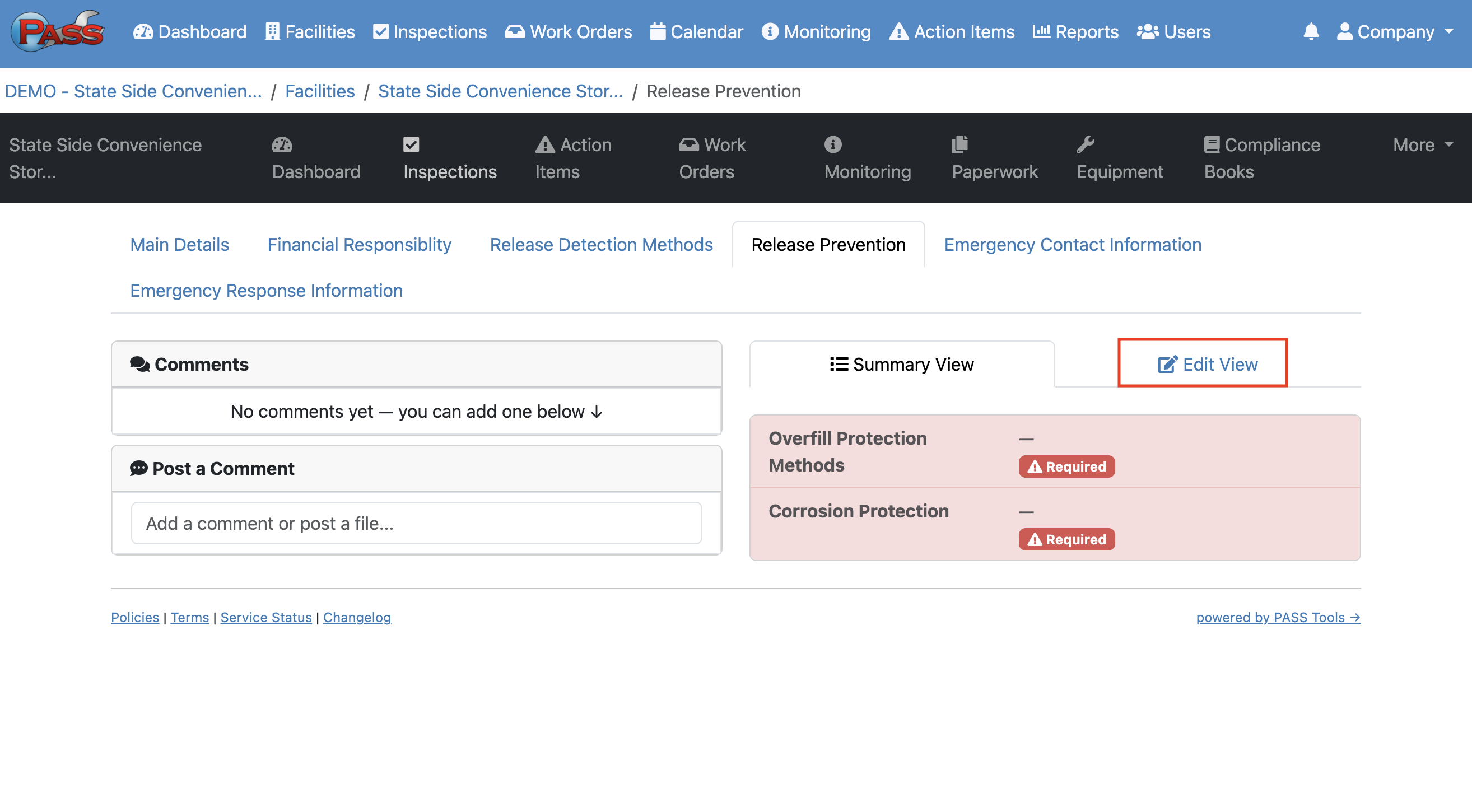This screenshot has height=812, width=1472.
Task: Click the PASS logo icon
Action: click(57, 31)
